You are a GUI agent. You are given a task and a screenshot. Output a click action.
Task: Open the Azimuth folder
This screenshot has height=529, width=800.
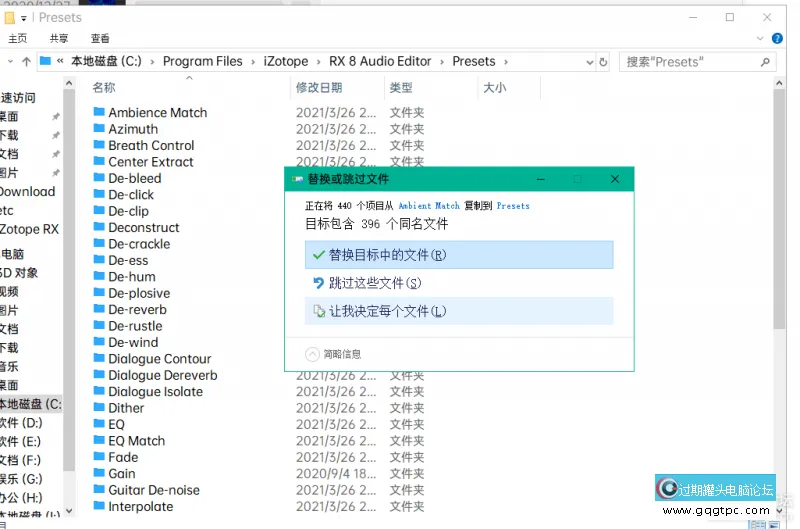(133, 129)
